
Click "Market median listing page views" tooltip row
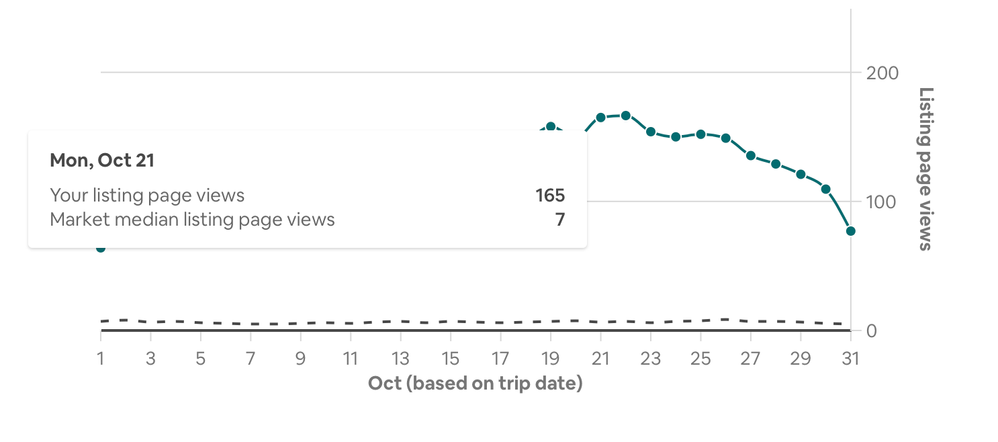(x=192, y=219)
